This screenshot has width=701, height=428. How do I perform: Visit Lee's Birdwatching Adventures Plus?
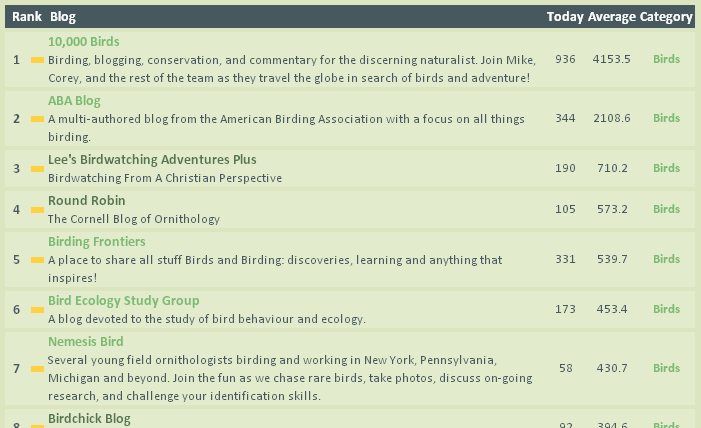(152, 160)
